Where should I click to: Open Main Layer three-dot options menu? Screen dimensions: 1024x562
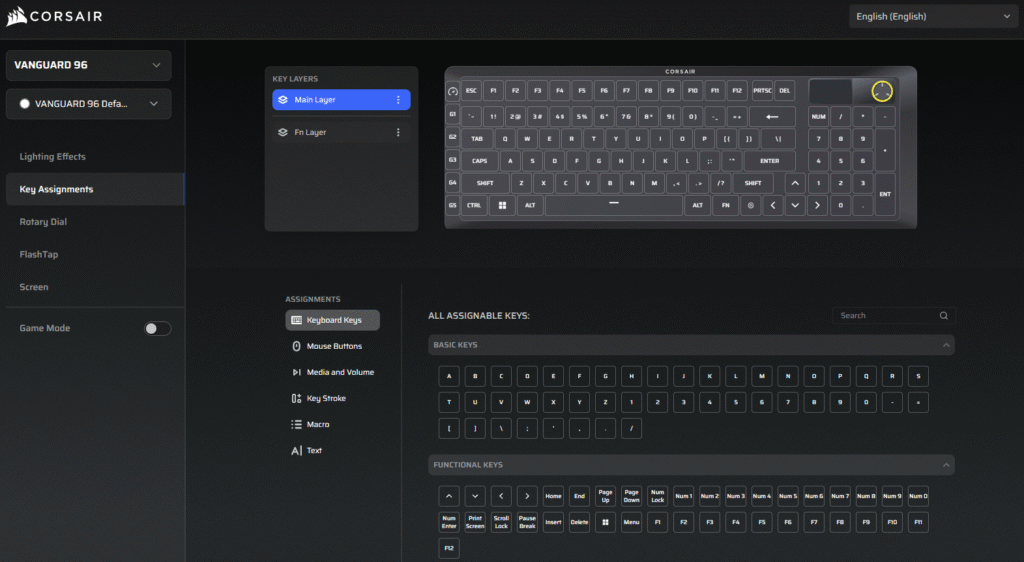(398, 100)
